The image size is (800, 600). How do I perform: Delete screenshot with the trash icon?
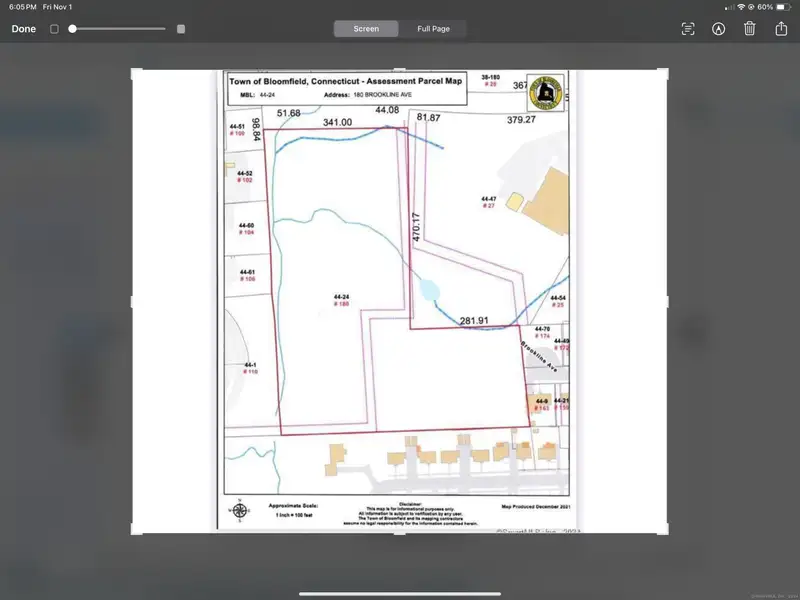749,29
